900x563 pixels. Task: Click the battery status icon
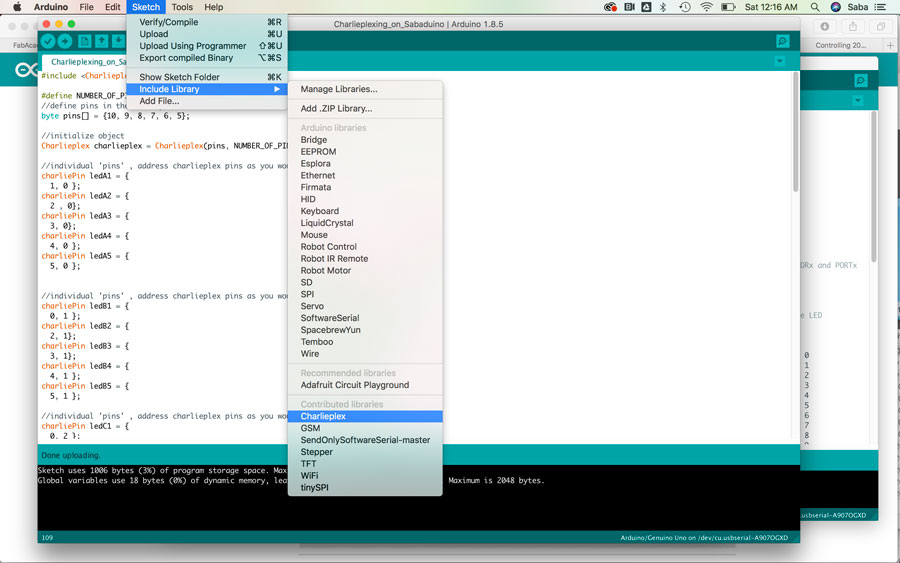point(728,7)
